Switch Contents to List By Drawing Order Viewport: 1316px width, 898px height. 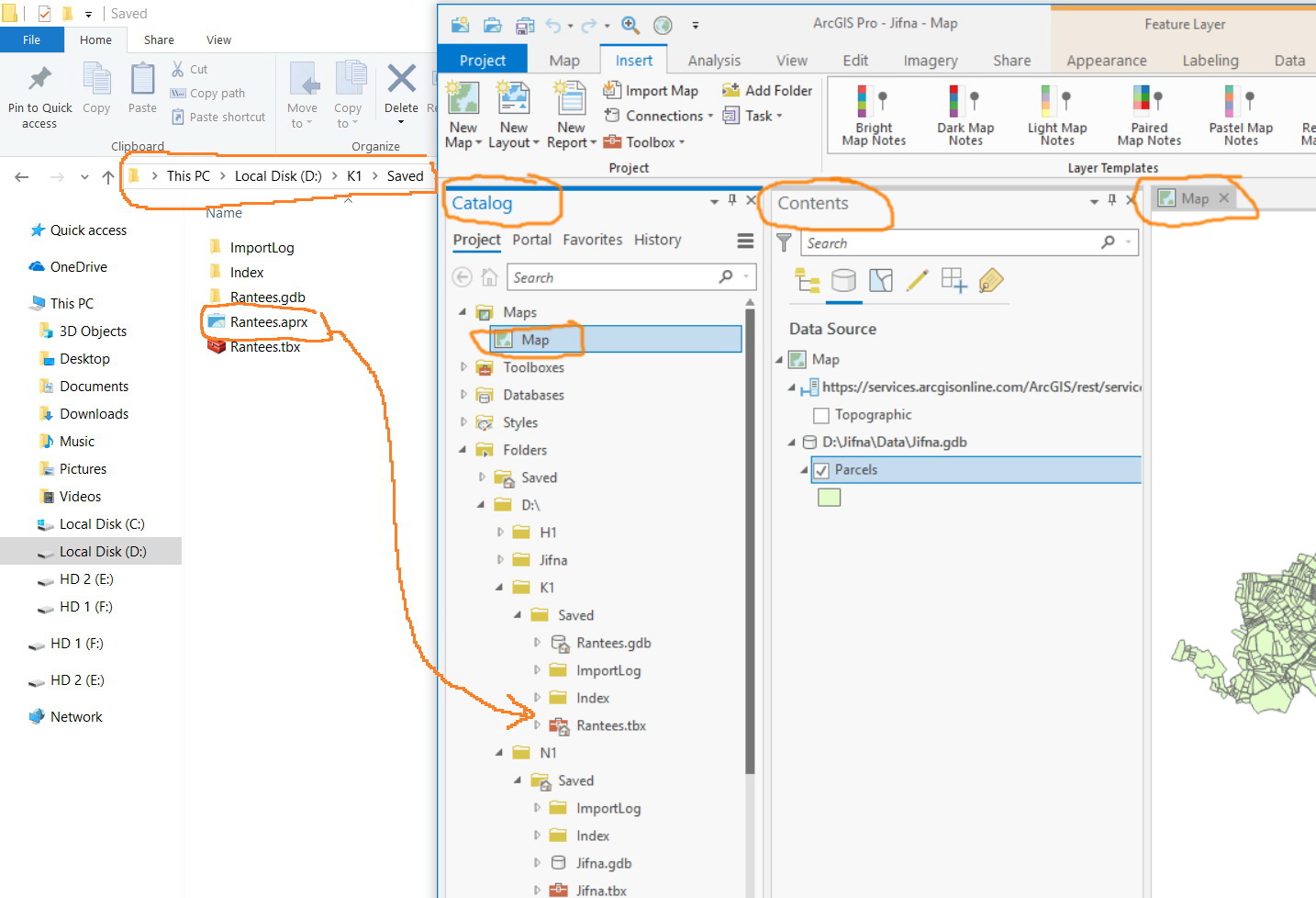coord(808,280)
